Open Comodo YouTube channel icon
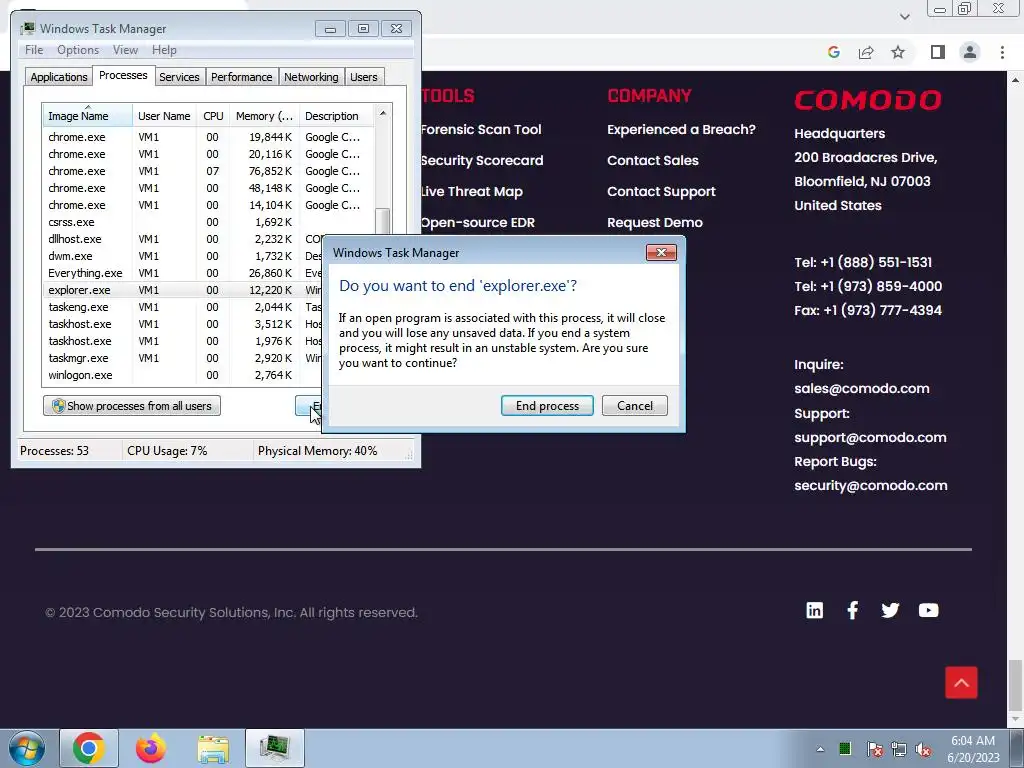The height and width of the screenshot is (768, 1024). tap(929, 610)
